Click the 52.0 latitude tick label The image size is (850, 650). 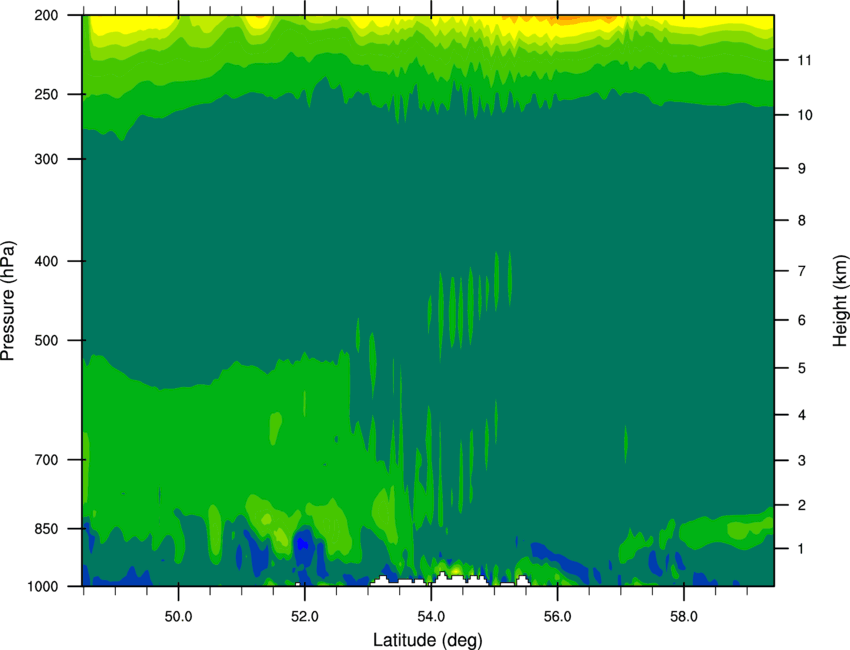point(305,617)
